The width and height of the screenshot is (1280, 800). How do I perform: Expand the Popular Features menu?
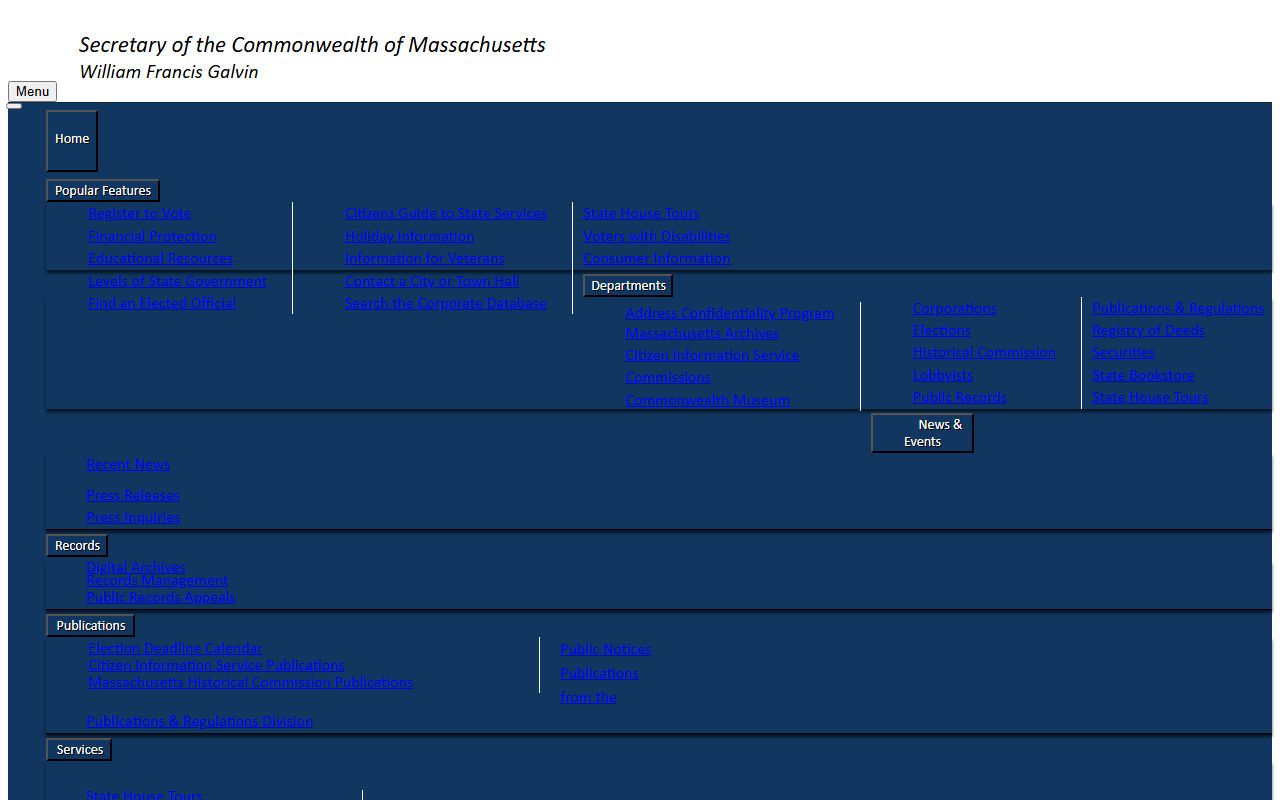coord(103,190)
